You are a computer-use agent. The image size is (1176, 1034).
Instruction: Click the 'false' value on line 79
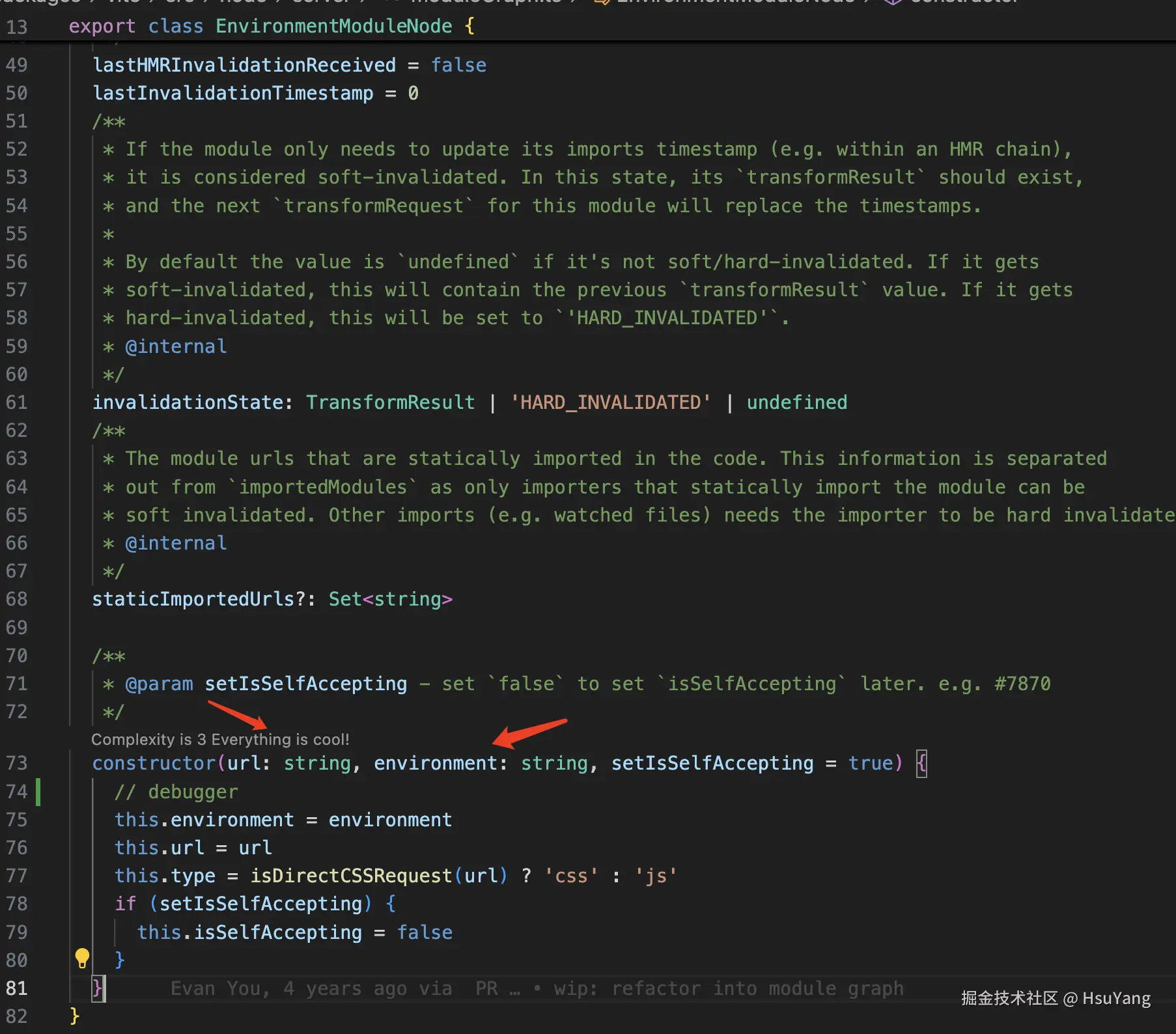point(425,932)
